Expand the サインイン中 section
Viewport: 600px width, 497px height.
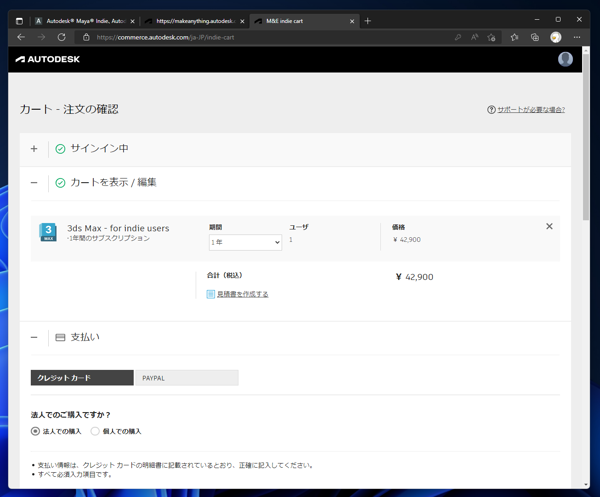(34, 149)
